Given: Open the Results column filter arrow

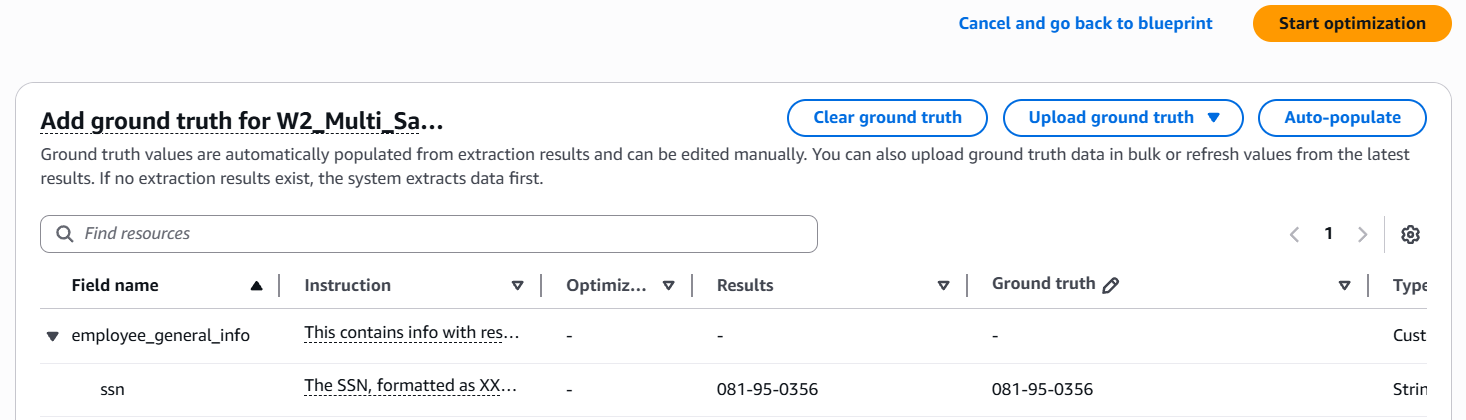Looking at the screenshot, I should (943, 285).
